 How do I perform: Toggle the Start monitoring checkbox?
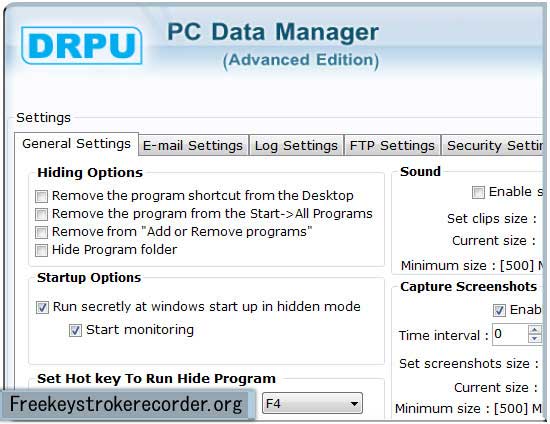pyautogui.click(x=75, y=330)
